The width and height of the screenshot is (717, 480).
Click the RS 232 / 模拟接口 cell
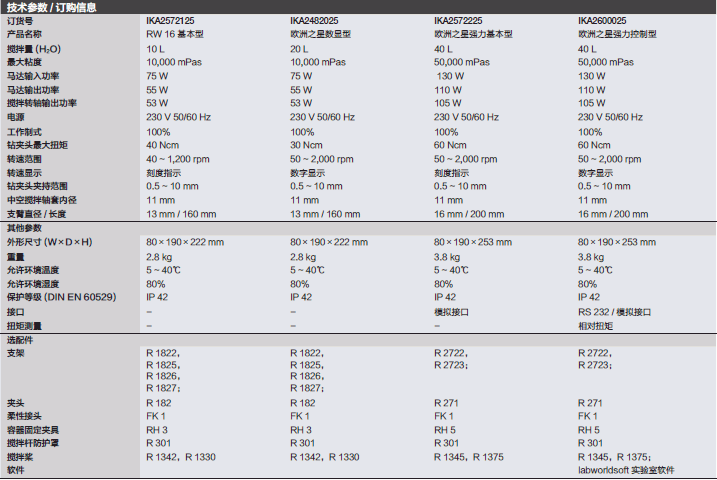(614, 312)
